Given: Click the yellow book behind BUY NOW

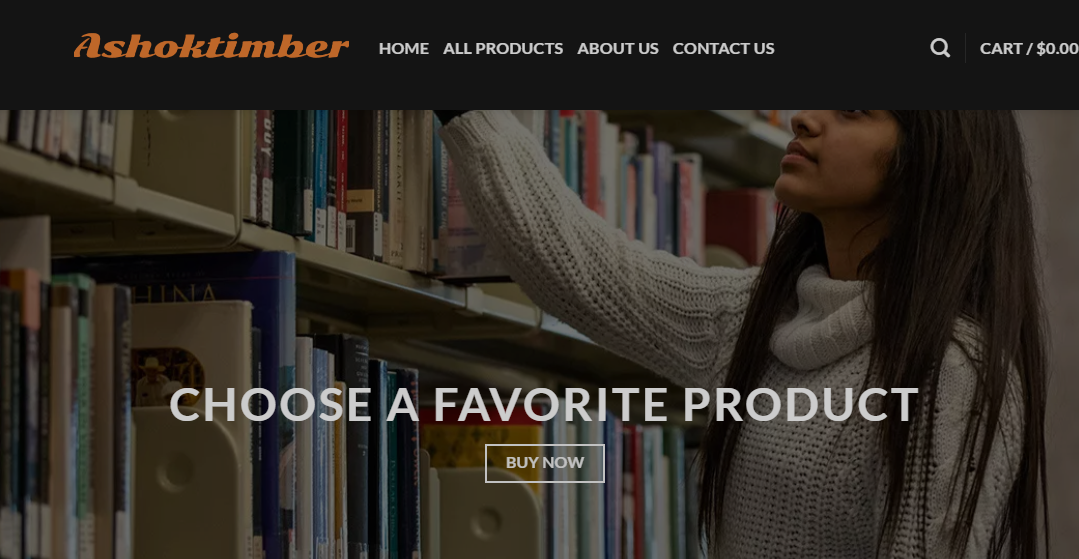Looking at the screenshot, I should click(x=482, y=441).
